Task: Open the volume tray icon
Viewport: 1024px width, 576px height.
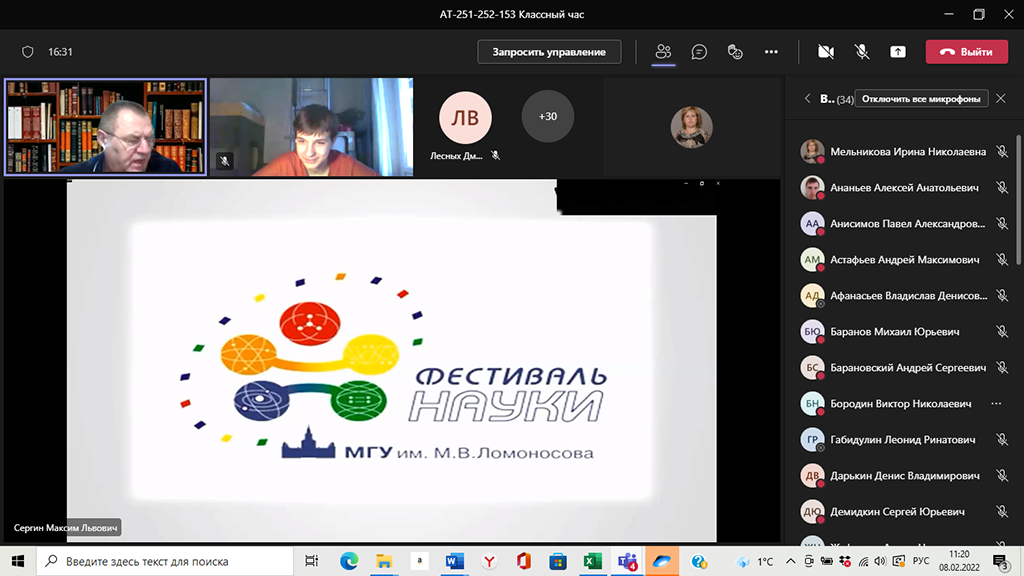Action: (x=880, y=561)
